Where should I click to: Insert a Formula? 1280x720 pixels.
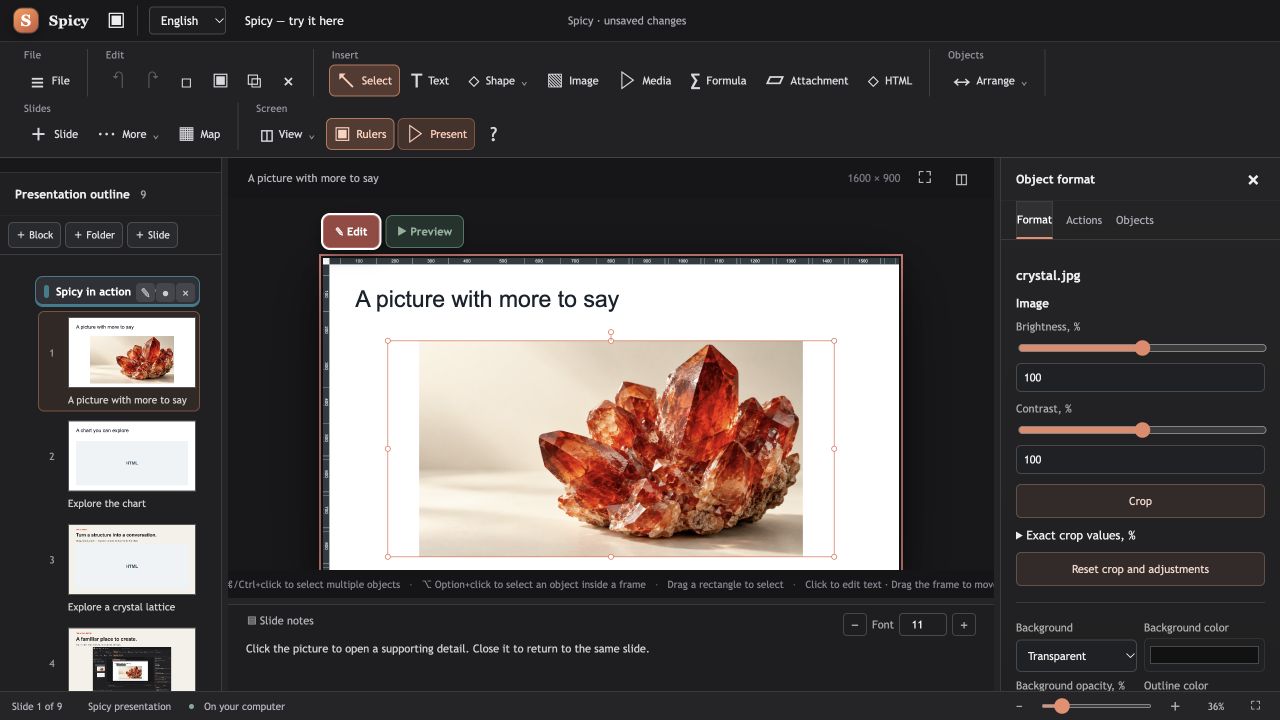718,81
